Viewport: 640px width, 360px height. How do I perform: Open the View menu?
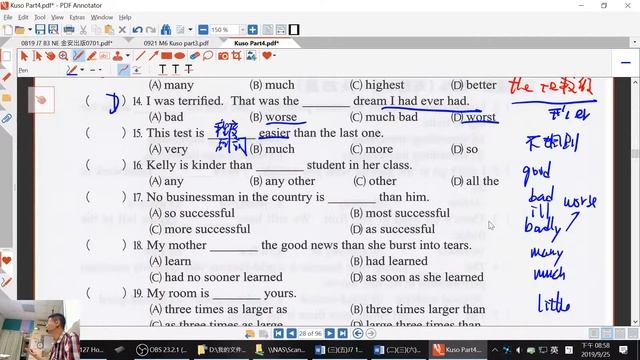pyautogui.click(x=57, y=17)
